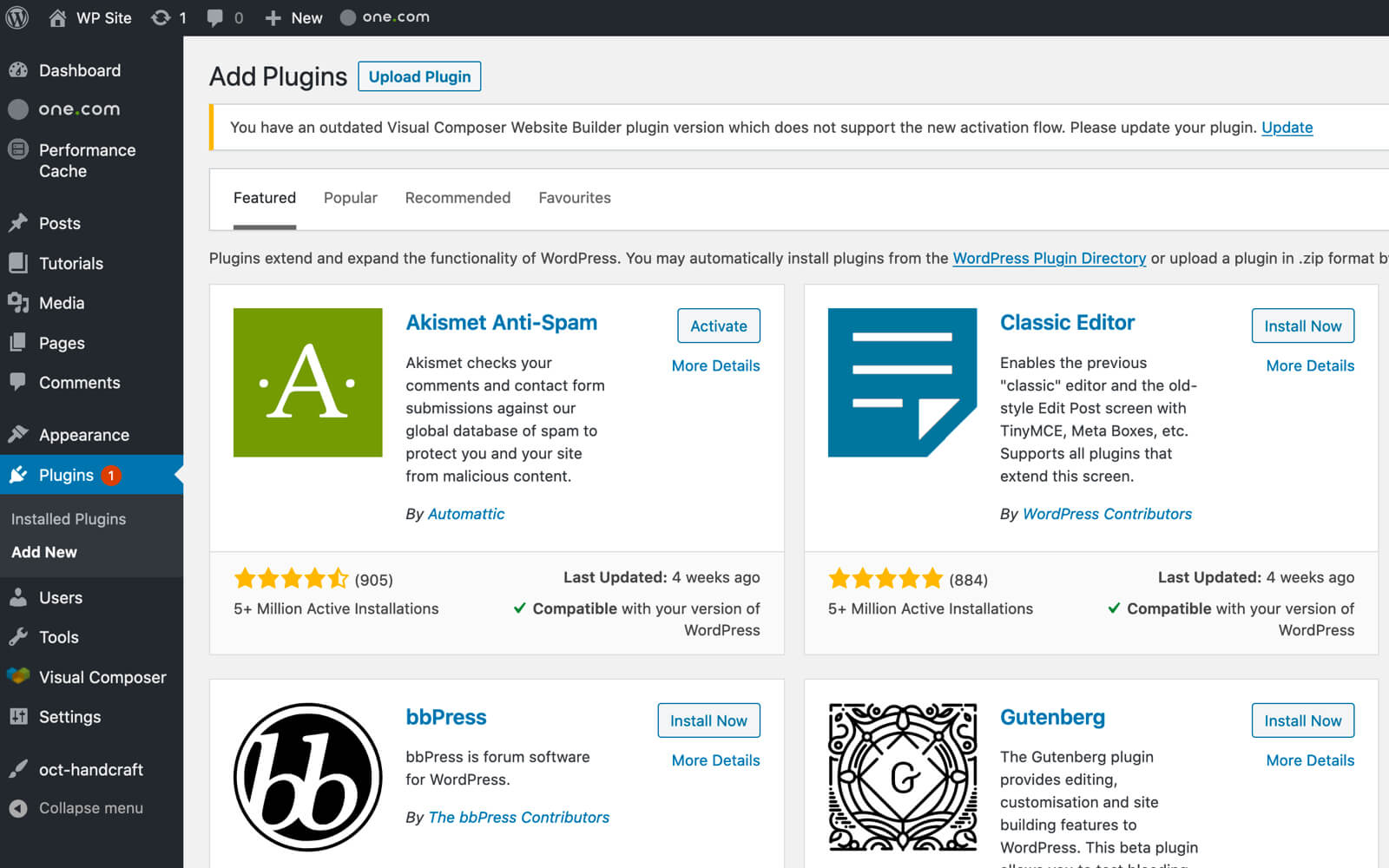Install the bbPress plugin
Screen dimensions: 1389x868
[x=708, y=720]
